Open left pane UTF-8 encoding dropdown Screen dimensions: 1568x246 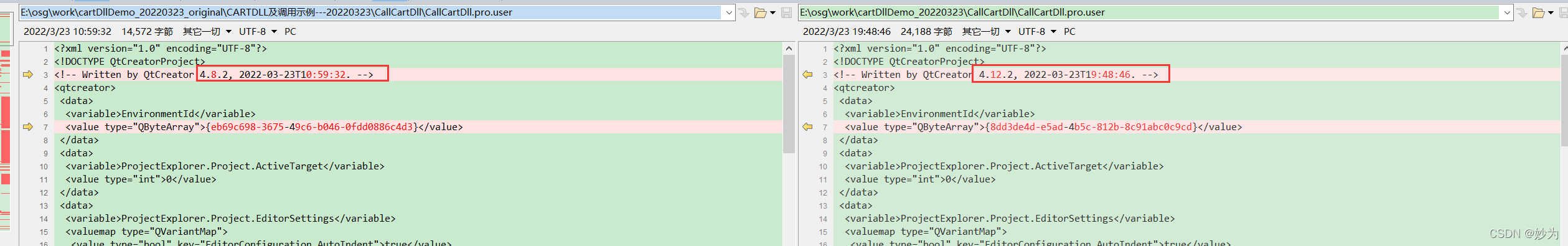pos(258,32)
